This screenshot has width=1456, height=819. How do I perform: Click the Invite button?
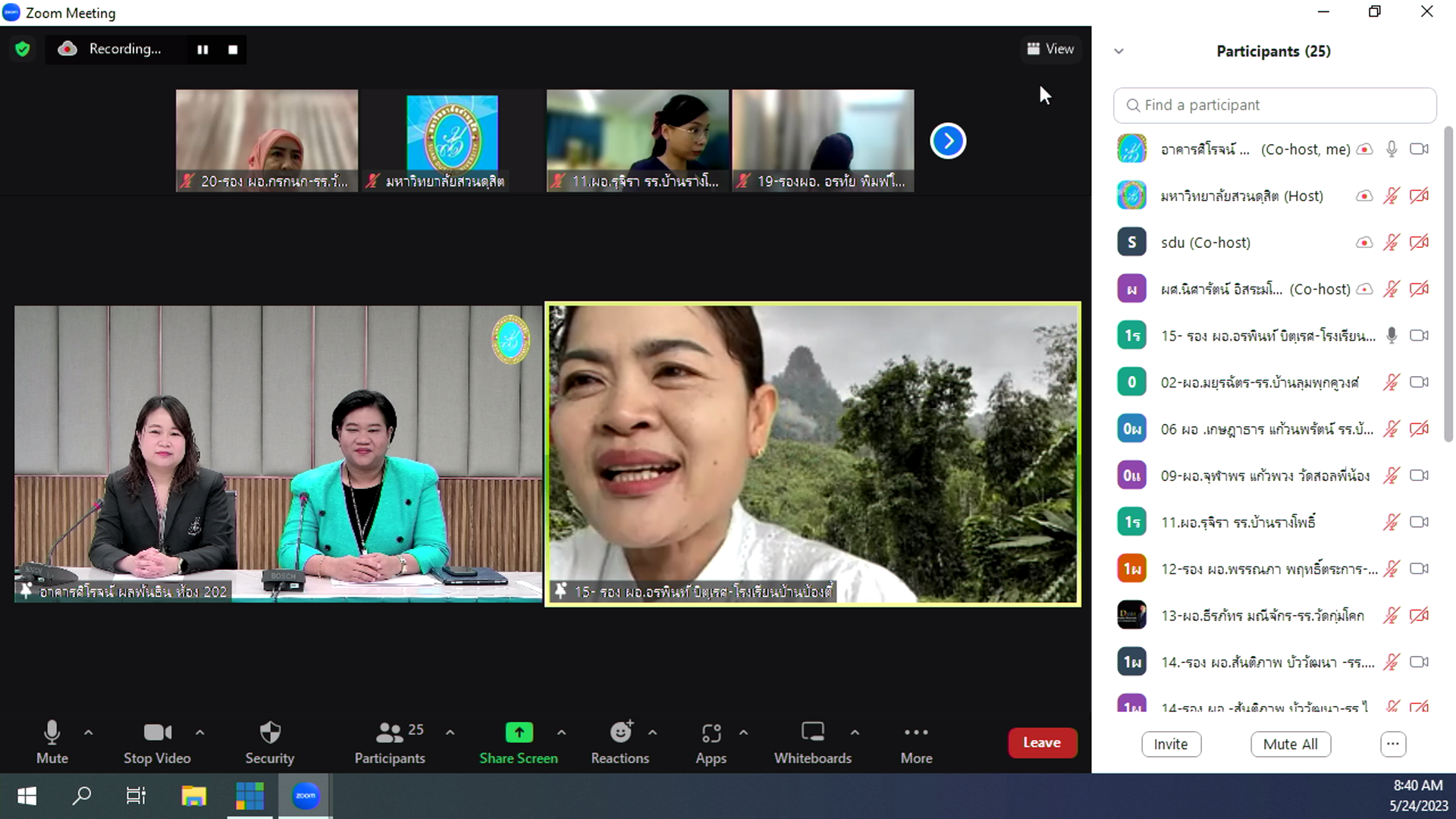1171,744
